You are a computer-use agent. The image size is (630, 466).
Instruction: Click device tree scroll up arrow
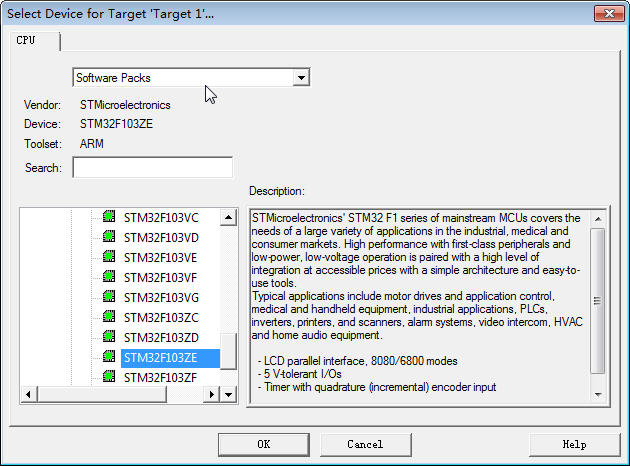(228, 218)
